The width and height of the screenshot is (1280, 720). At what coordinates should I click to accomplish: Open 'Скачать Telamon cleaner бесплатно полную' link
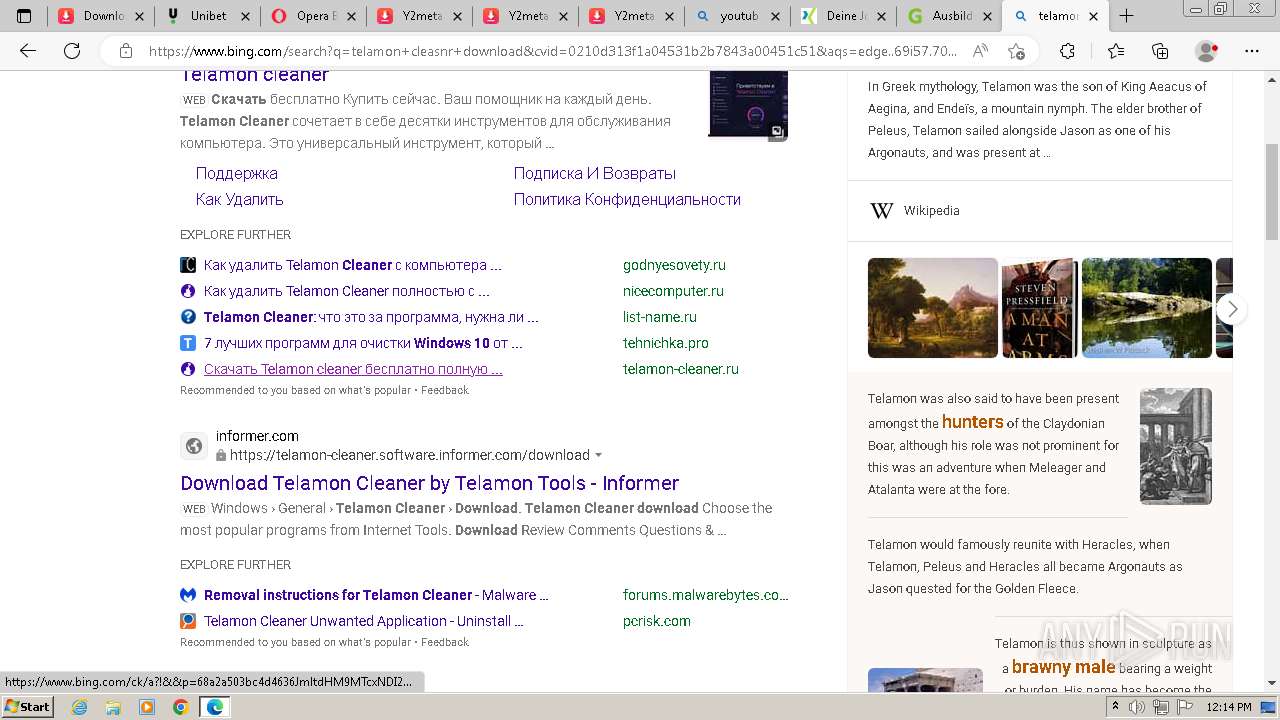tap(353, 369)
